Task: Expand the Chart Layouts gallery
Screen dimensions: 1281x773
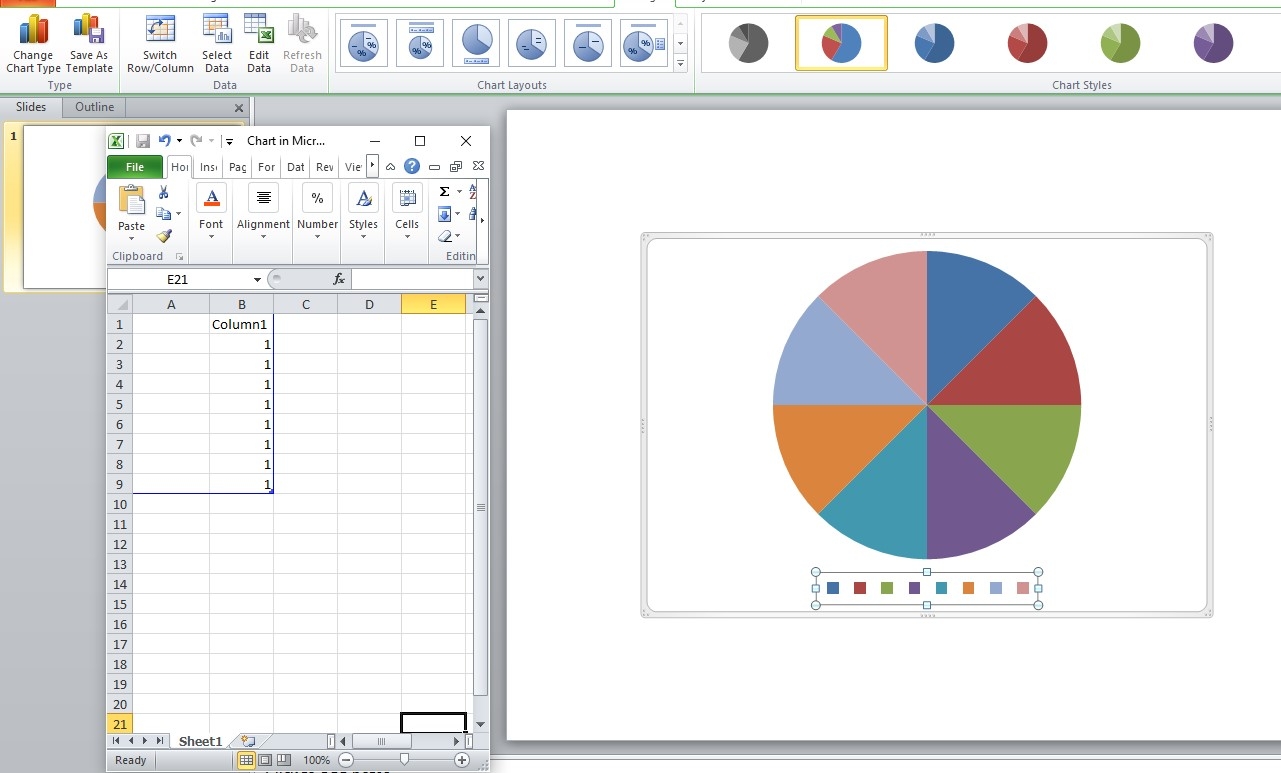Action: pyautogui.click(x=681, y=64)
